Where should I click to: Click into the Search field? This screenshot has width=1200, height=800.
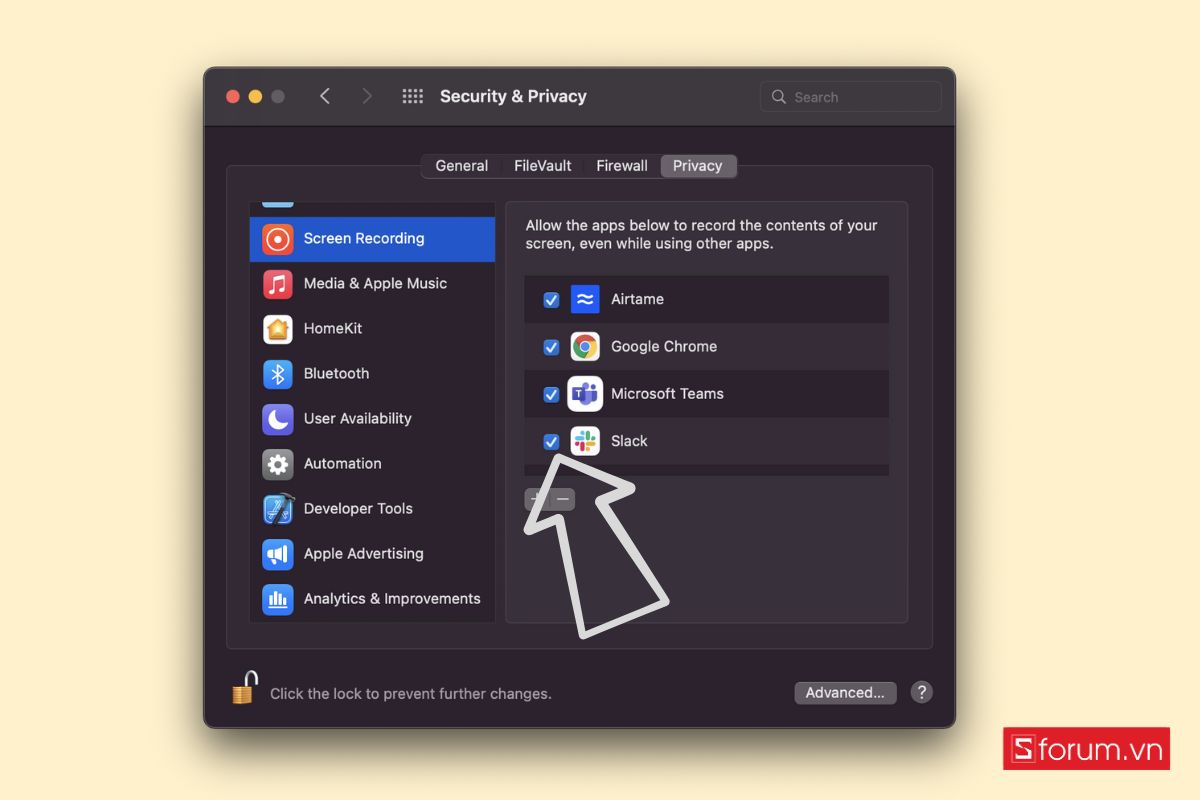pos(850,97)
